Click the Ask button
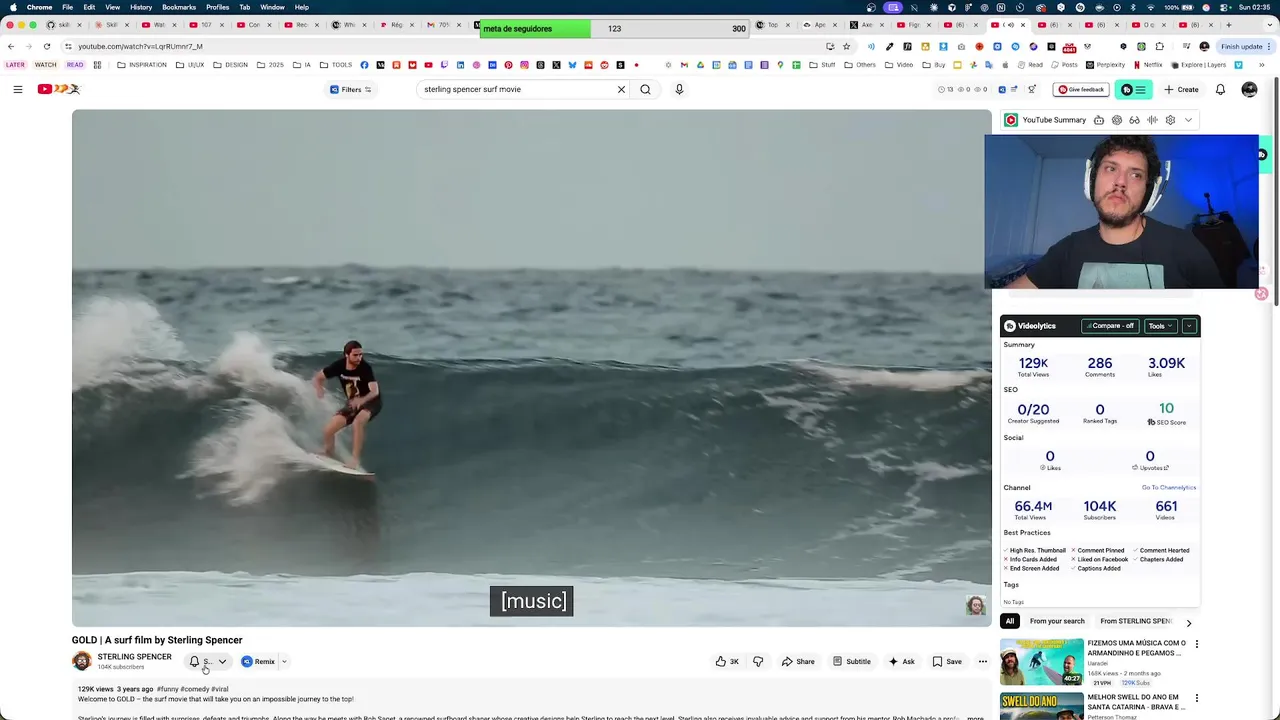 pyautogui.click(x=901, y=661)
